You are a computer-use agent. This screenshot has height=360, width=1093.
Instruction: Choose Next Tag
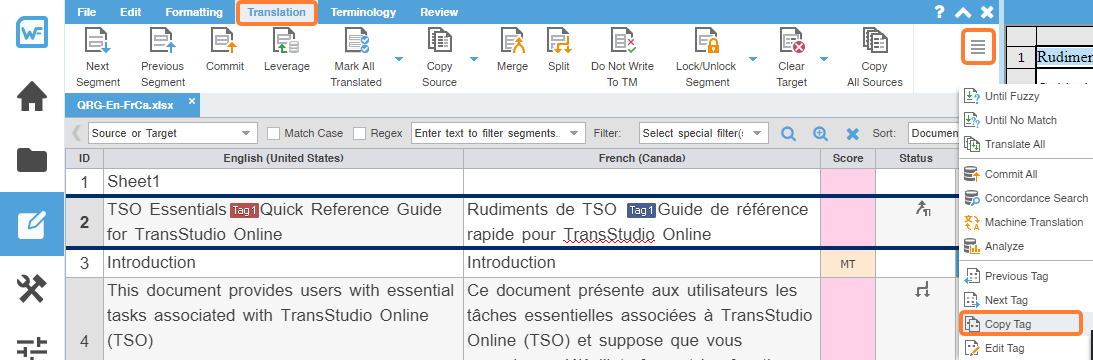click(1006, 300)
